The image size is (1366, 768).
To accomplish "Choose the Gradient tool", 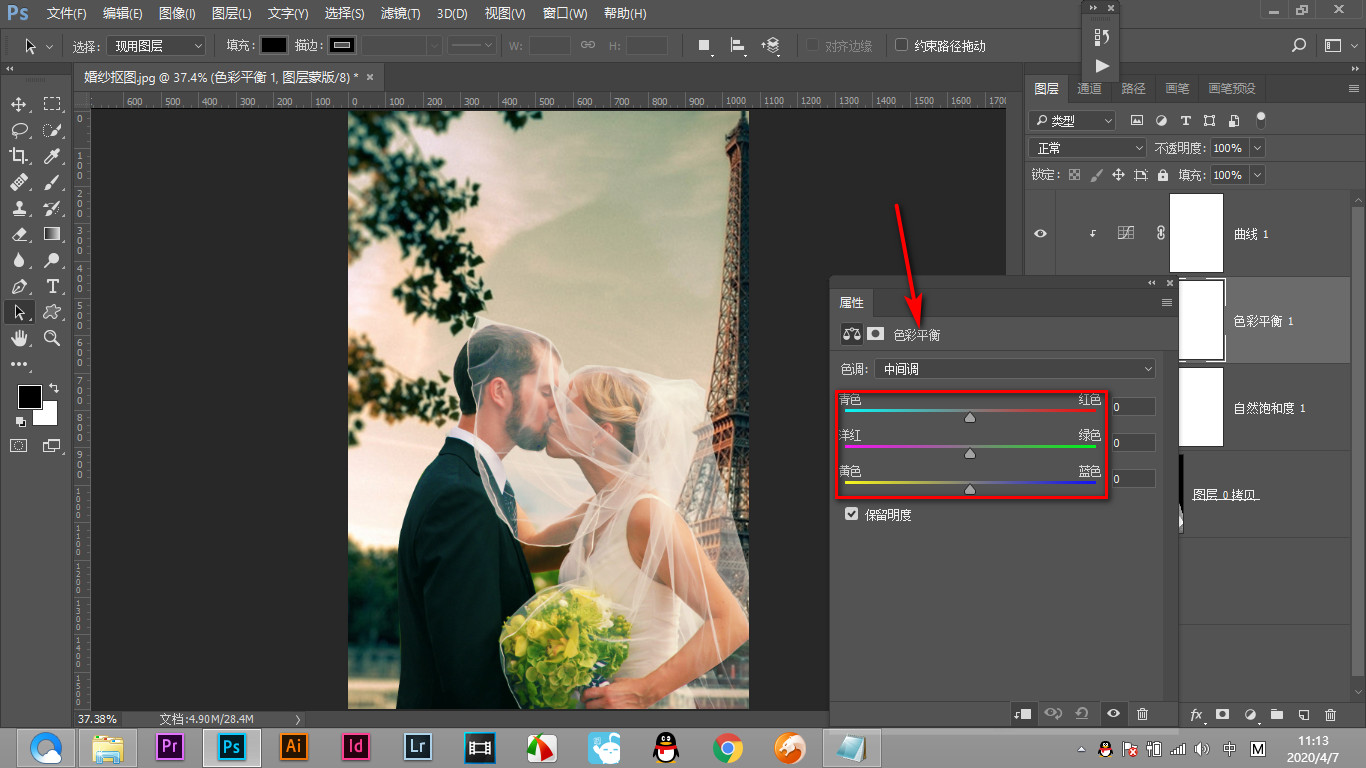I will [52, 234].
